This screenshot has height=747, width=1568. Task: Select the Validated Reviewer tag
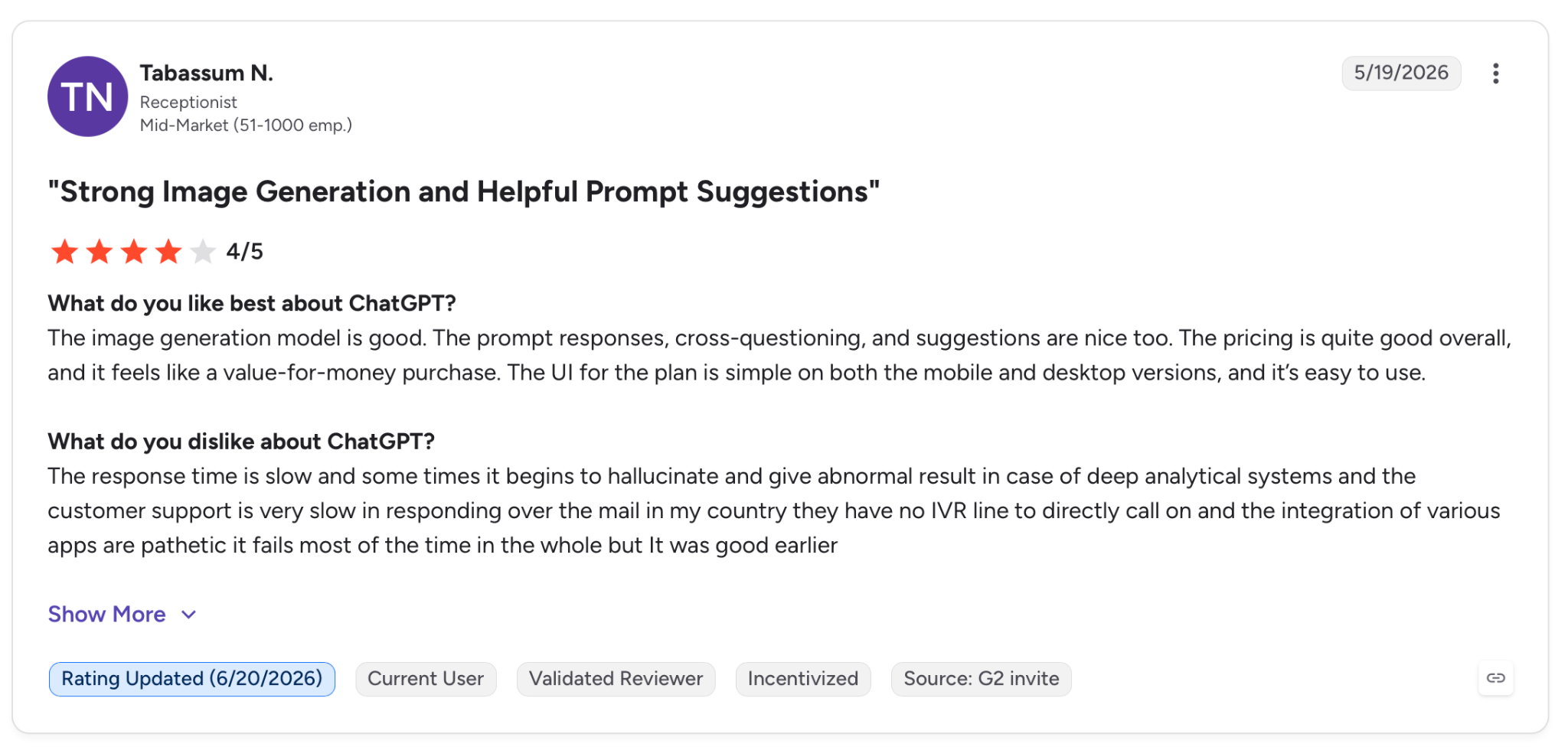tap(616, 679)
